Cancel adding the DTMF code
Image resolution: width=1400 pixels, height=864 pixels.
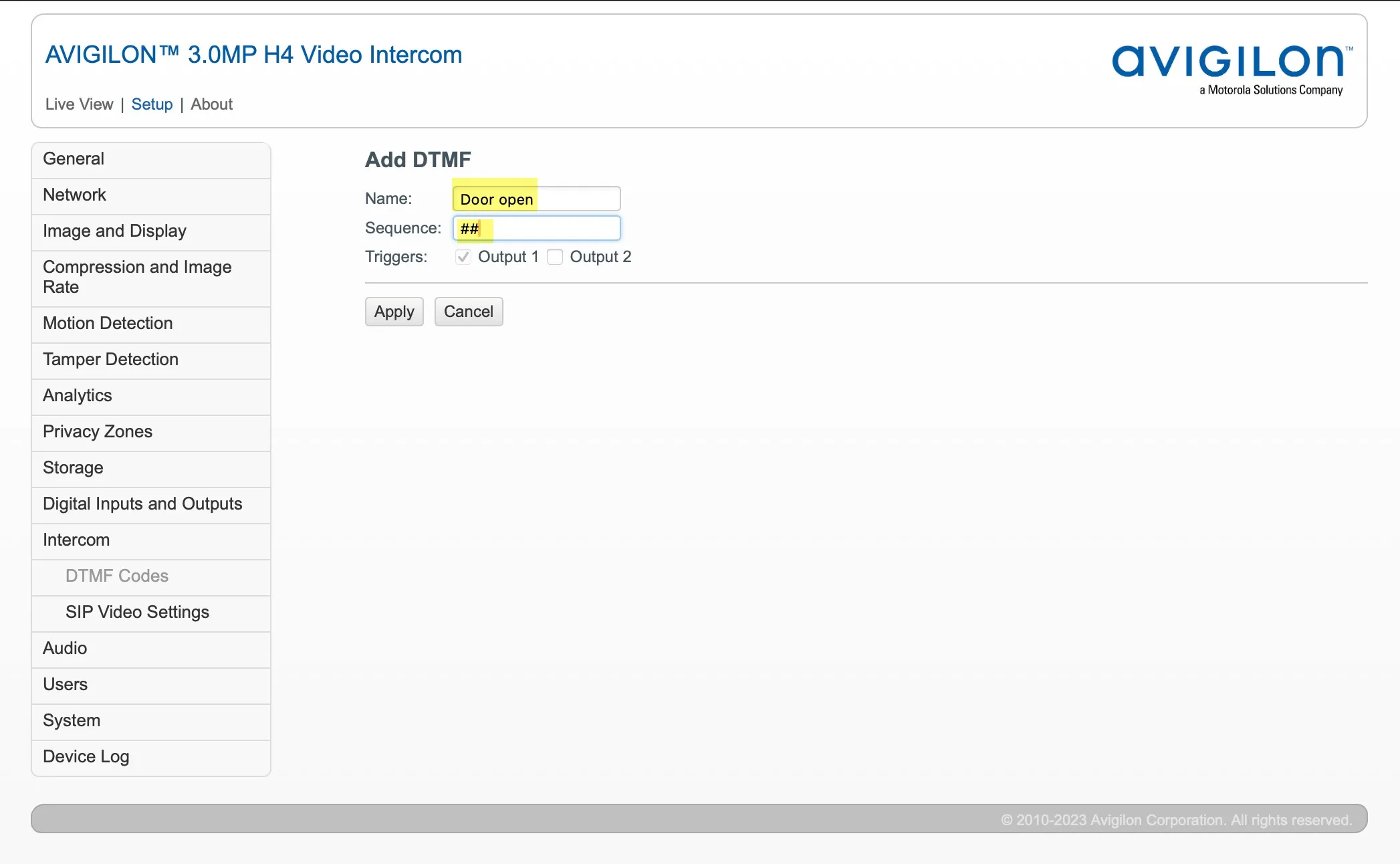[x=469, y=312]
